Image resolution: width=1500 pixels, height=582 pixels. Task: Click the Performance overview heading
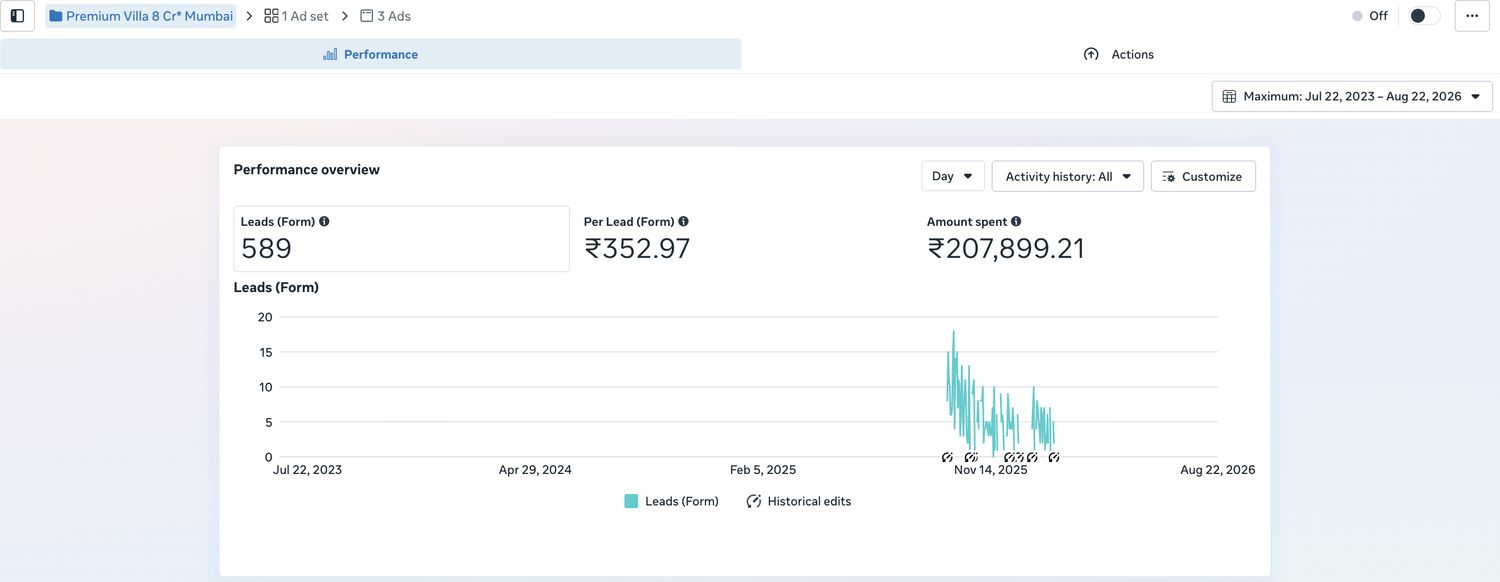pyautogui.click(x=306, y=169)
